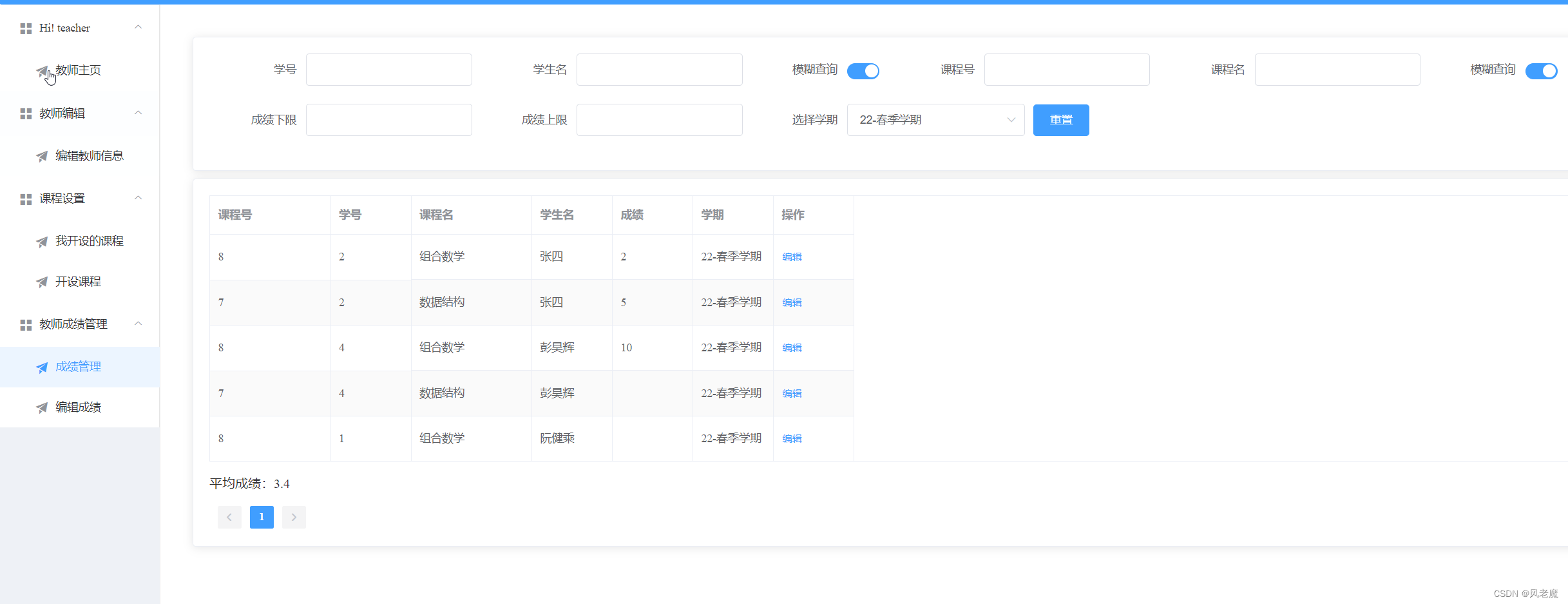Open 编辑成绩 menu item

click(80, 407)
